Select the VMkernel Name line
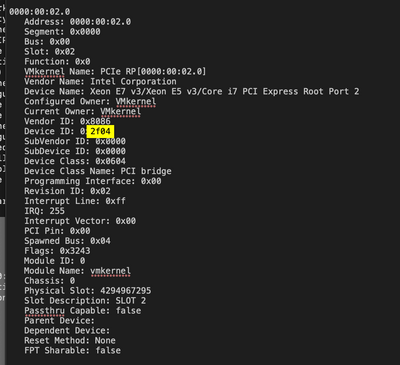Screen dimensions: 400x365 pos(115,72)
